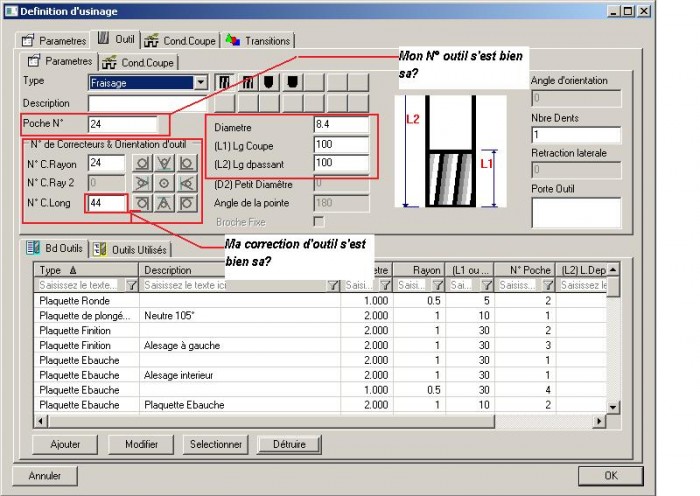Choose the V-shaped orientation icon beside N° C.Rayon
Viewport: 700px width, 496px height.
tap(164, 163)
